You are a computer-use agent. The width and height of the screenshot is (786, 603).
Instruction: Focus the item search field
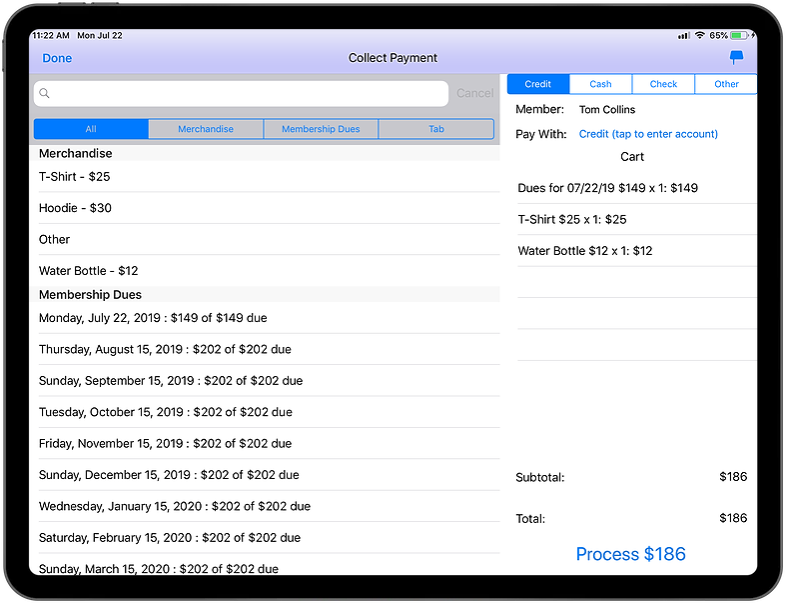coord(245,94)
